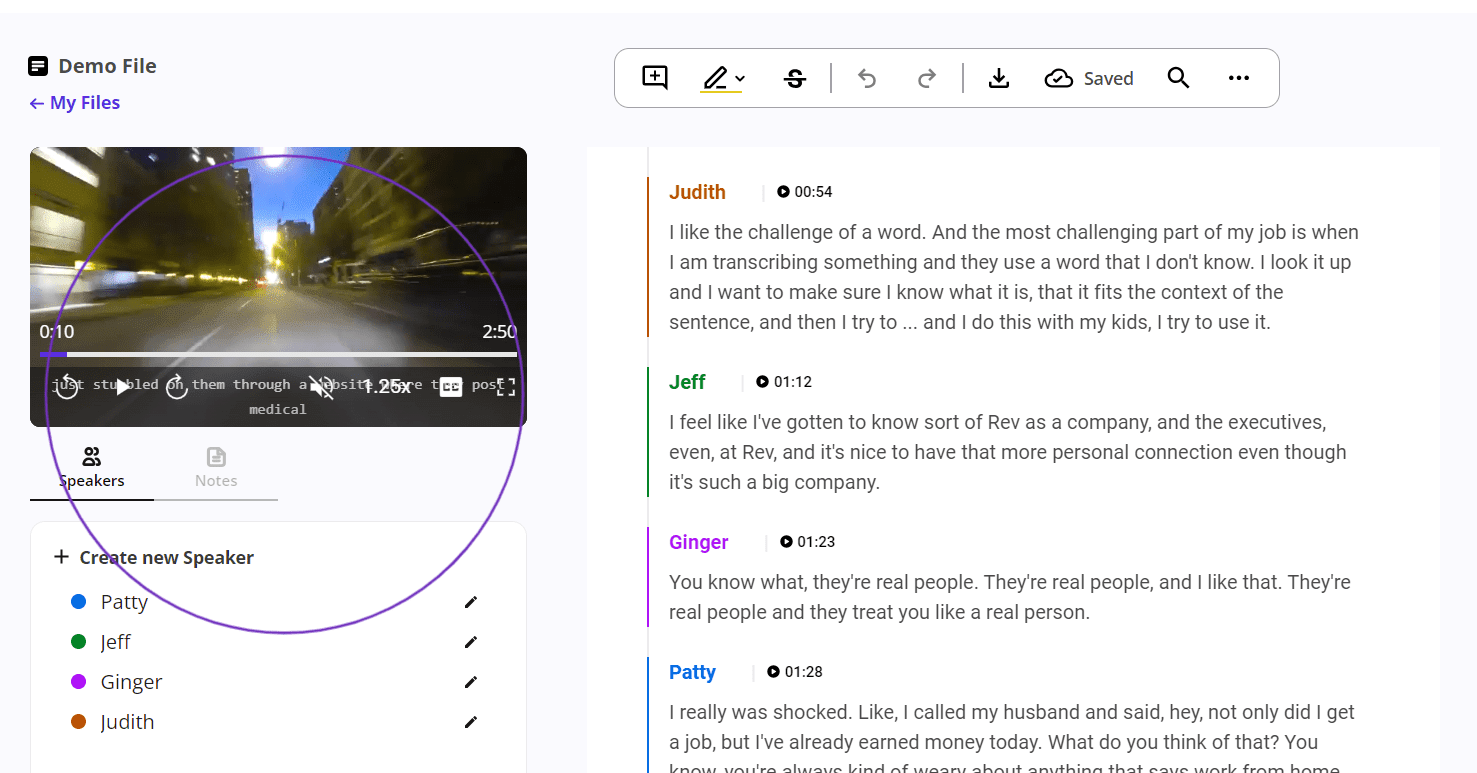Screen dimensions: 1477x773
Task: Rewind the video playback
Action: pyautogui.click(x=67, y=385)
